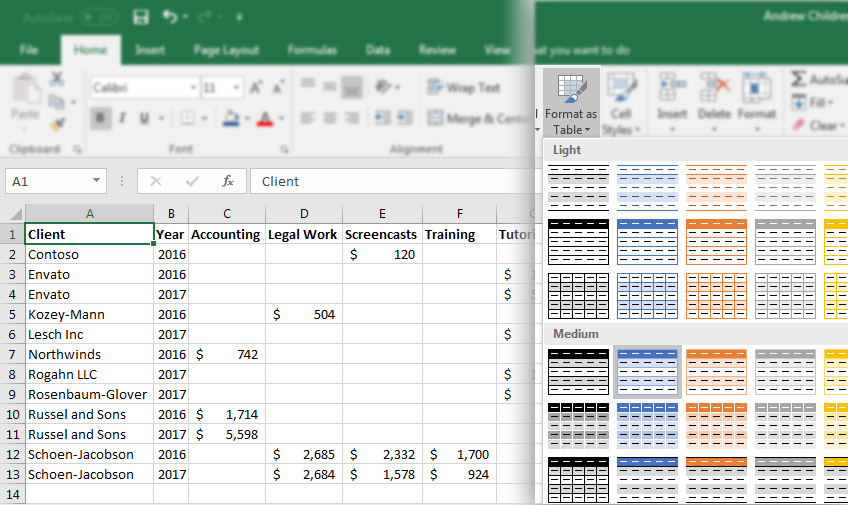Choose the blue Medium table style
The image size is (848, 505).
[647, 372]
